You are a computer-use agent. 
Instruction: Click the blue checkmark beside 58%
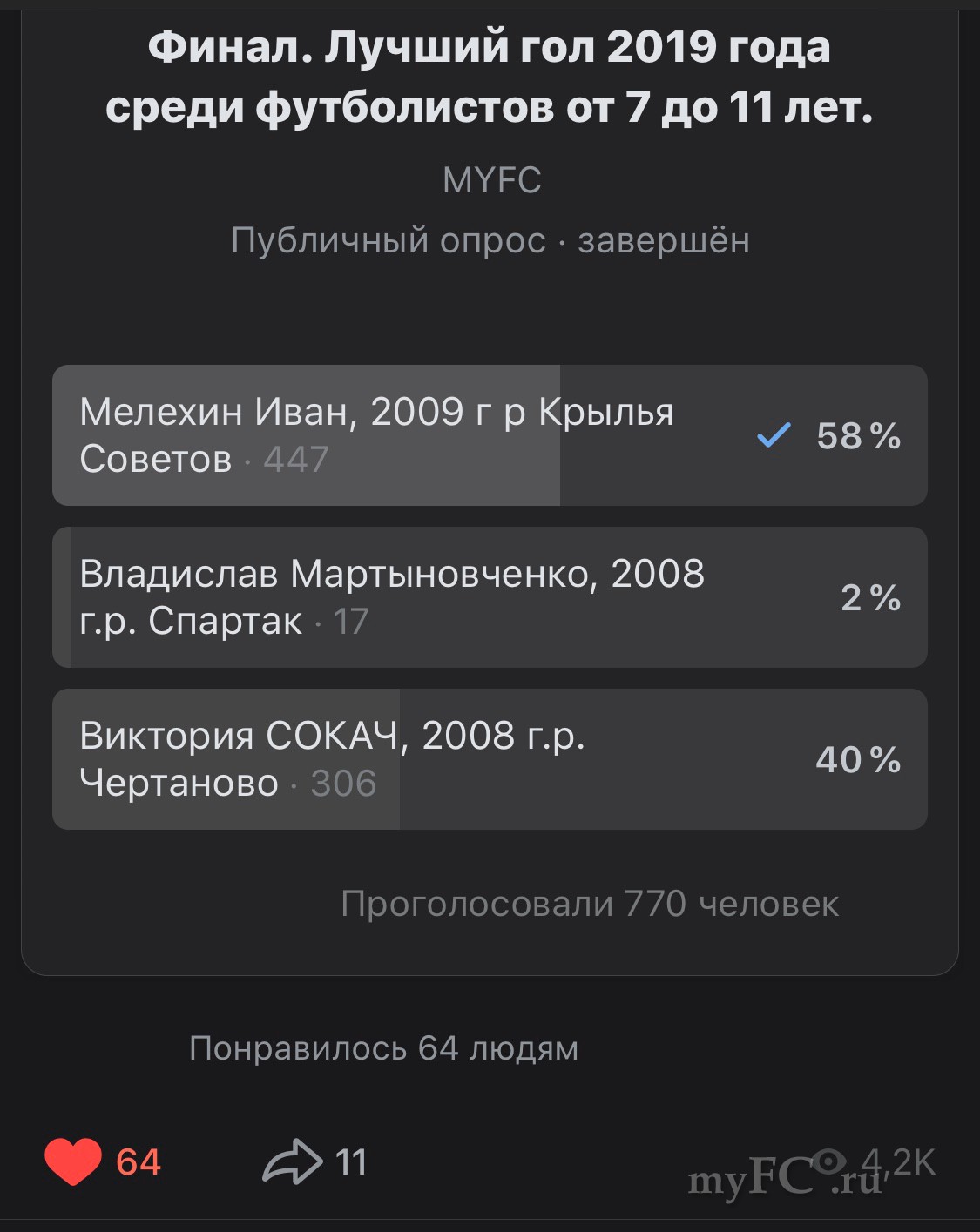(774, 434)
